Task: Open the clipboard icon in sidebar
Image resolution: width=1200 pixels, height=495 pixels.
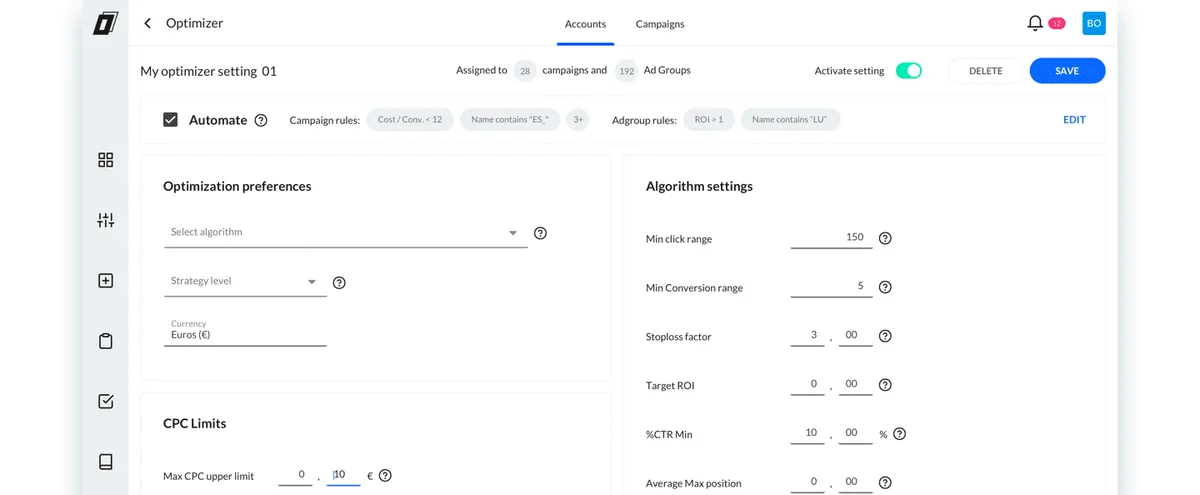Action: [106, 341]
